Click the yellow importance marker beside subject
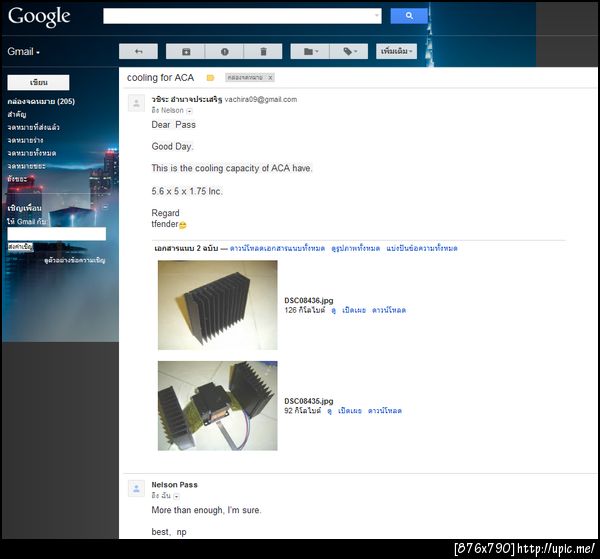This screenshot has width=600, height=559. pyautogui.click(x=210, y=78)
